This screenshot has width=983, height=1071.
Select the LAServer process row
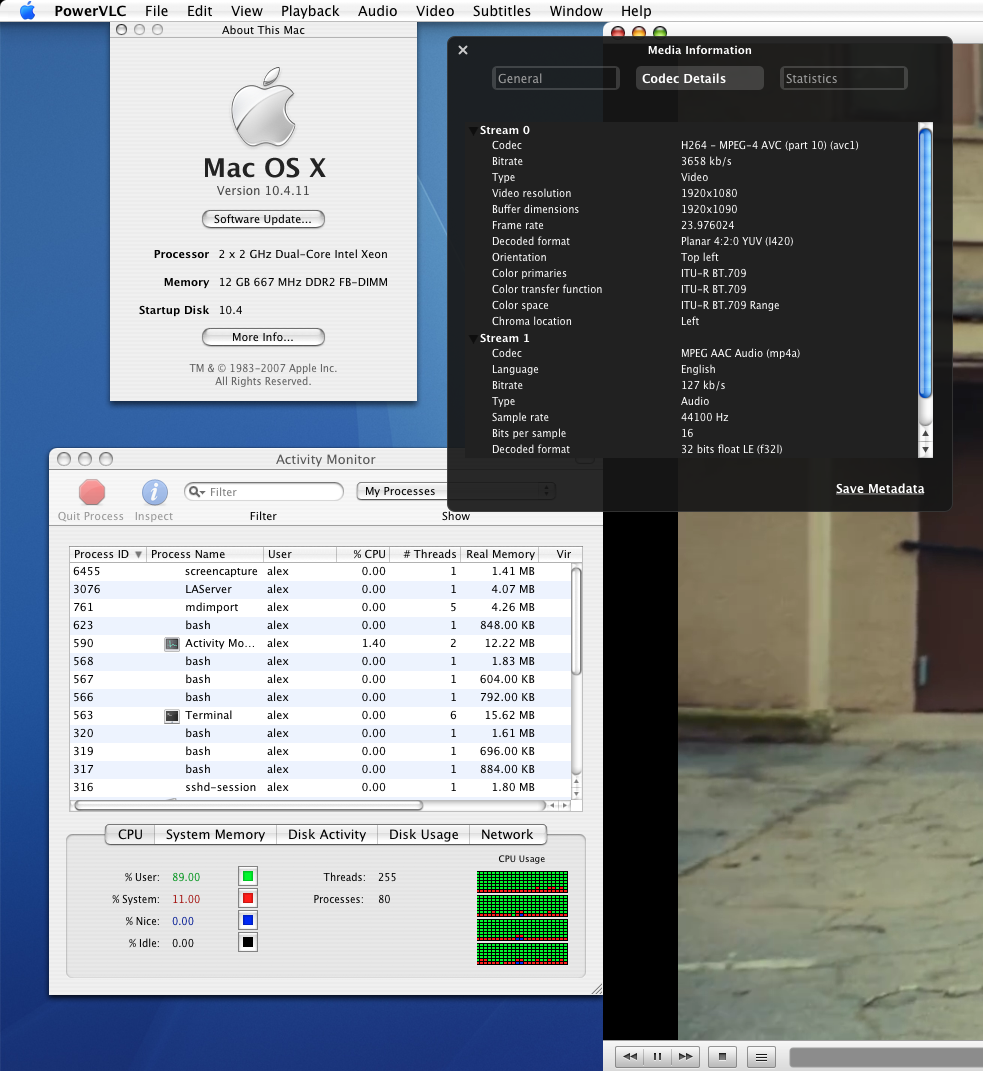320,589
